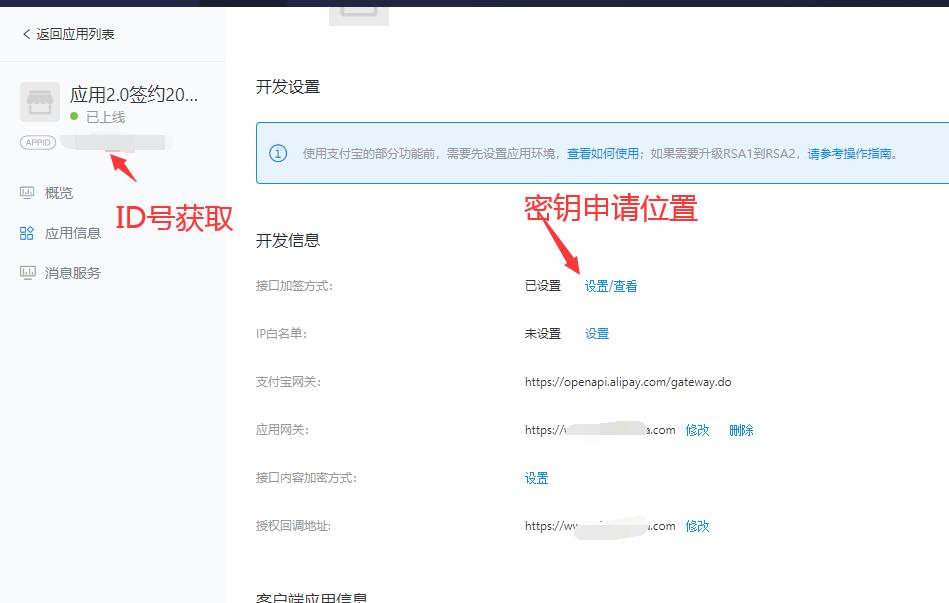Click the 概览 monitor icon
This screenshot has height=603, width=949.
(27, 193)
